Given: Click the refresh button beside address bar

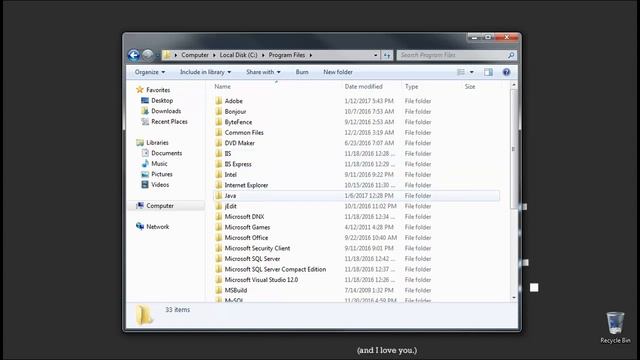Looking at the screenshot, I should click(387, 55).
